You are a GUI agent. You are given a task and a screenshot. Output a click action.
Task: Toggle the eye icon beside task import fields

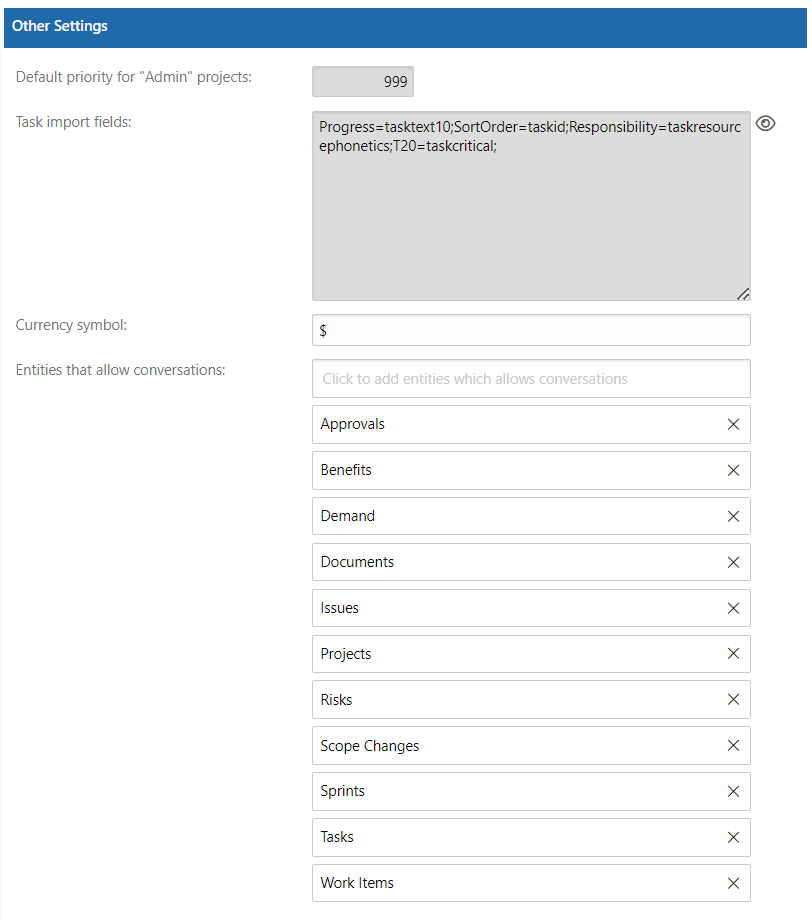click(x=765, y=123)
